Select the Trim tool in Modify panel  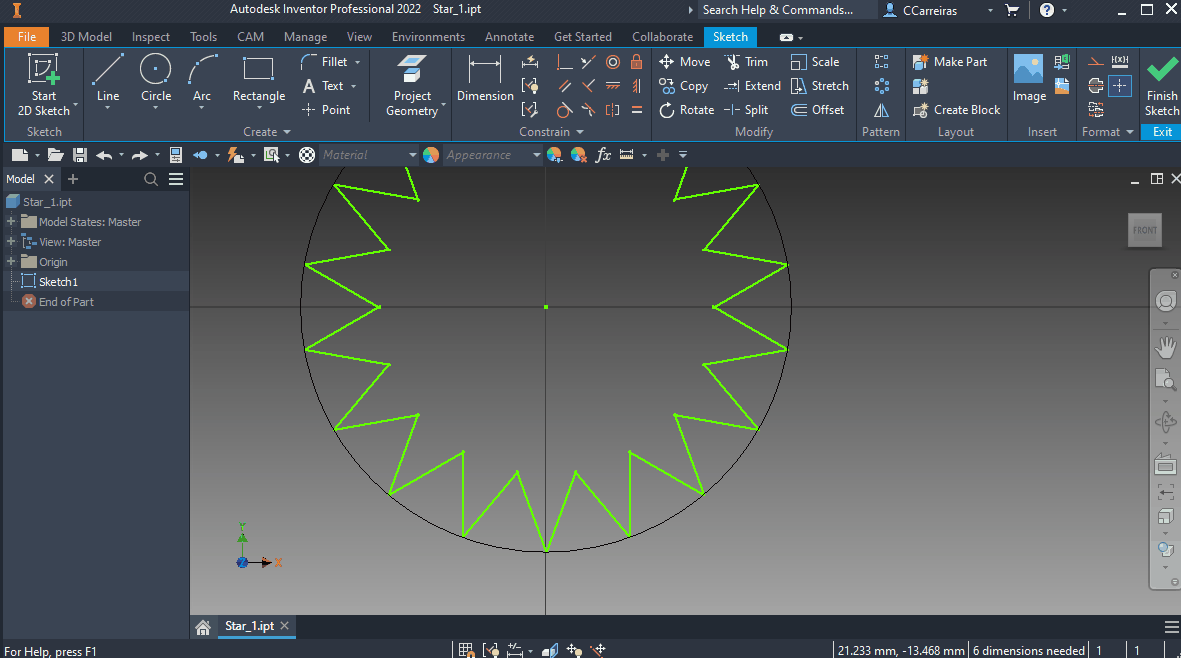pos(748,61)
